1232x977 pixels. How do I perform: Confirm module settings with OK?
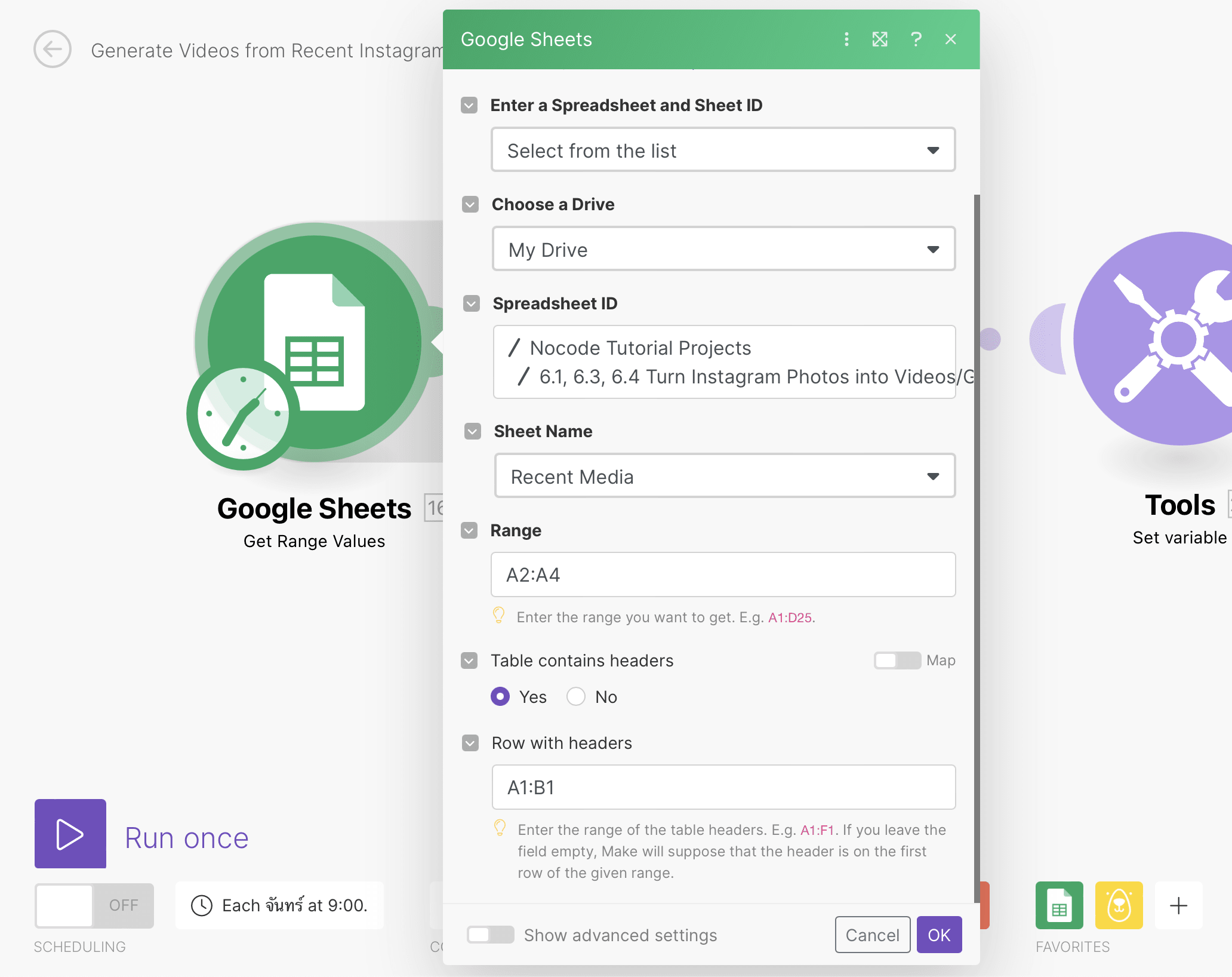point(938,935)
